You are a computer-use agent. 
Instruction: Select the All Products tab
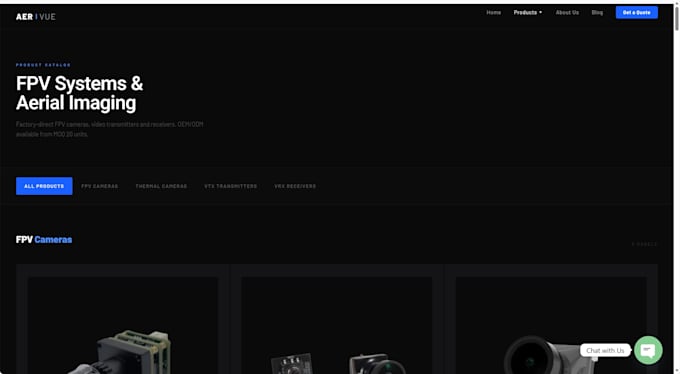[44, 186]
